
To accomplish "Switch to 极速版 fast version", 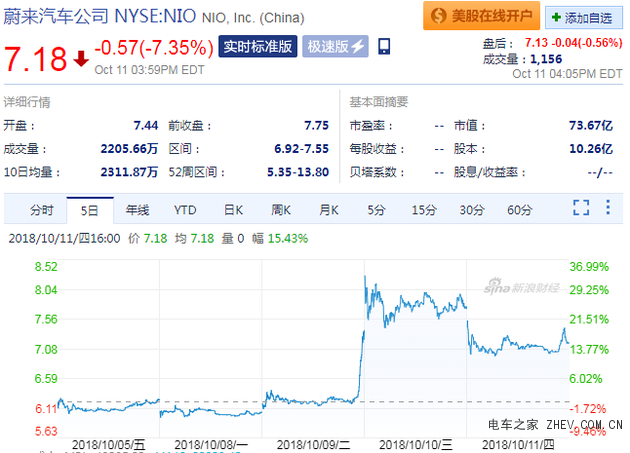I will (x=335, y=47).
